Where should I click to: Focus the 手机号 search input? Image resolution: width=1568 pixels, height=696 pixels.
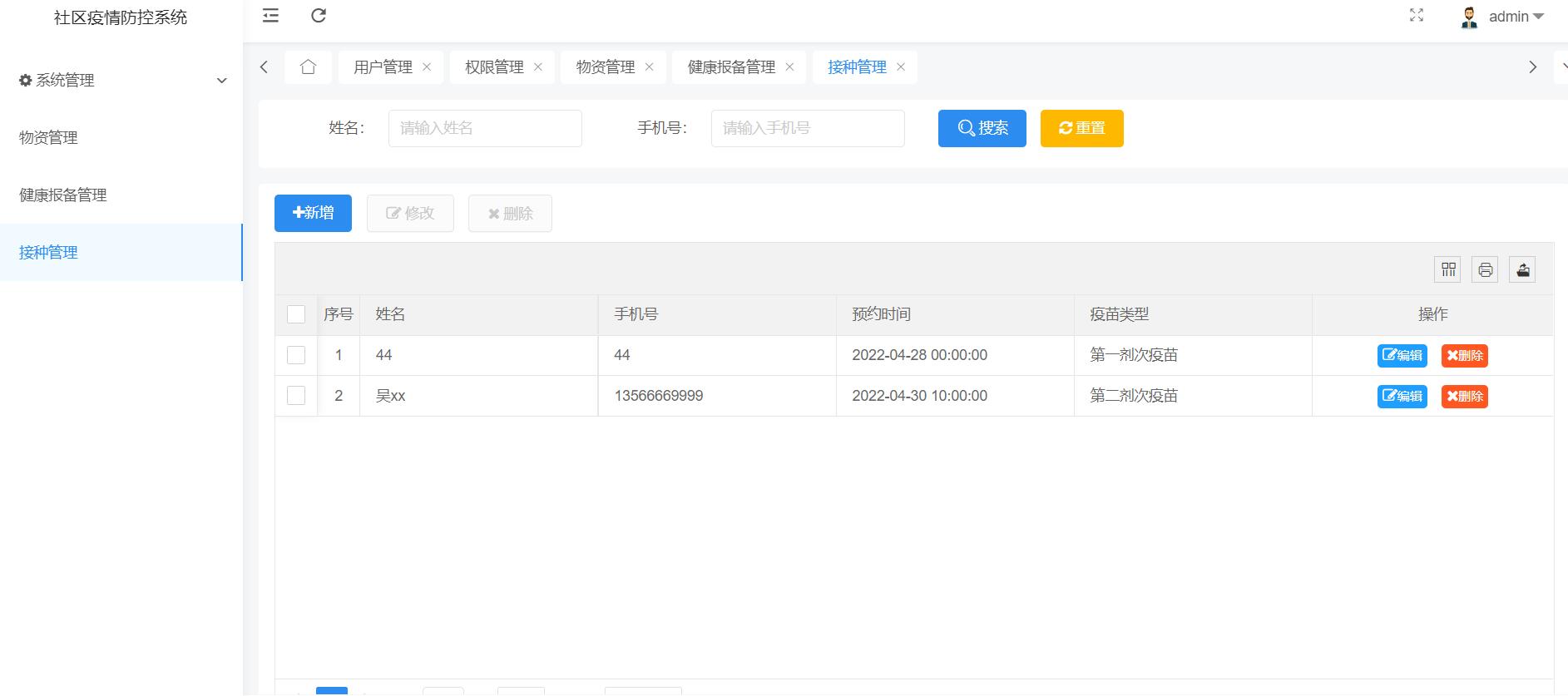tap(808, 128)
